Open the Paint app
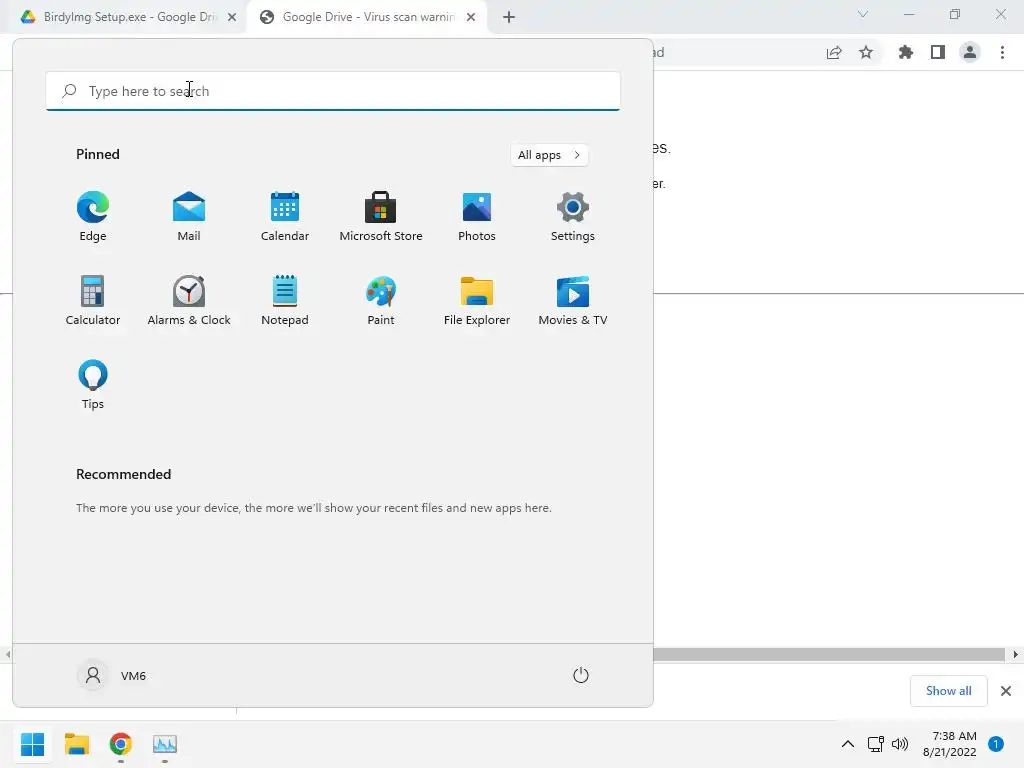The height and width of the screenshot is (768, 1024). pos(381,300)
